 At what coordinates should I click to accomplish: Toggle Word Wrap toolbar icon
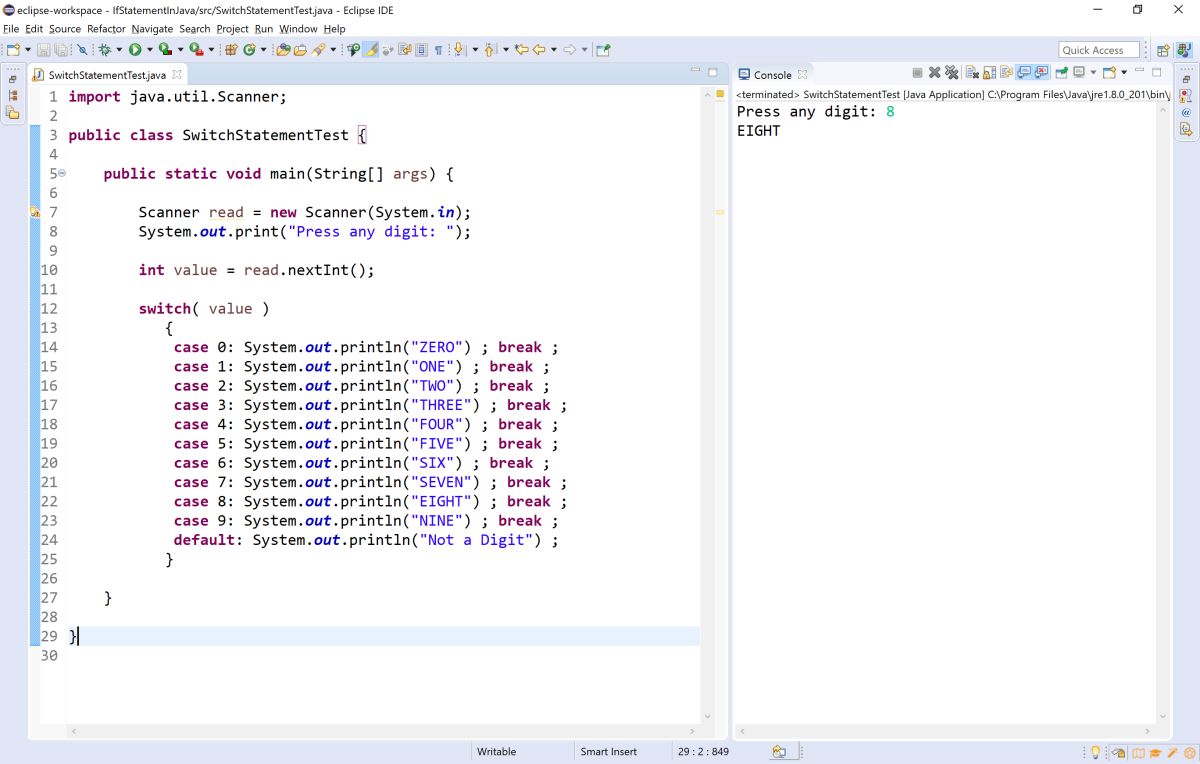[405, 50]
